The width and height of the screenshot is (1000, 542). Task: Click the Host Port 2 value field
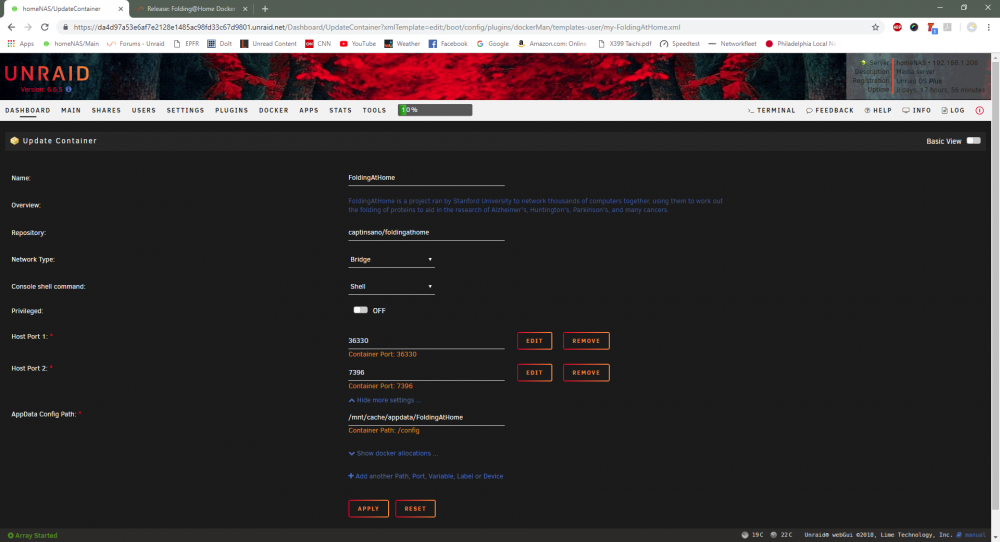tap(426, 372)
